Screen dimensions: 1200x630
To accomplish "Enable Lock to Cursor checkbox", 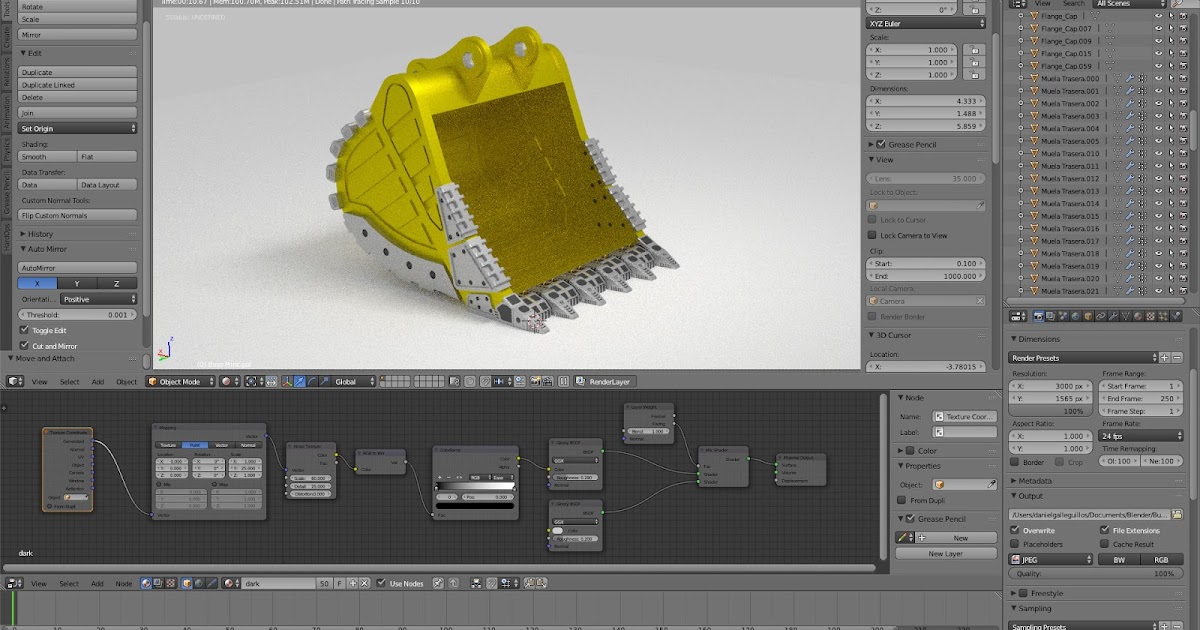I will click(873, 220).
